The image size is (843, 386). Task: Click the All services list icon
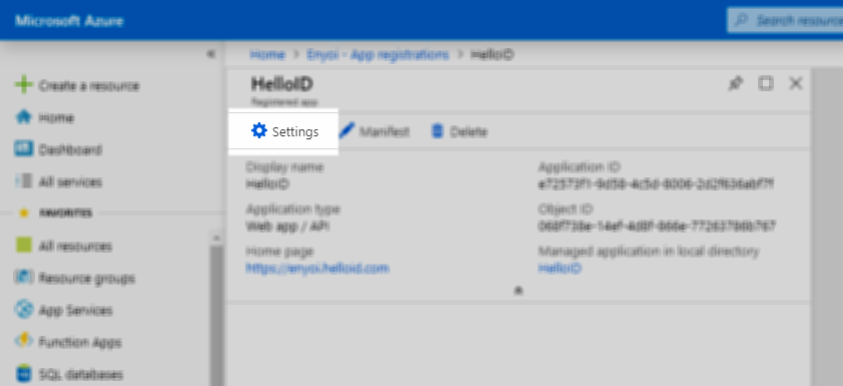click(x=24, y=181)
